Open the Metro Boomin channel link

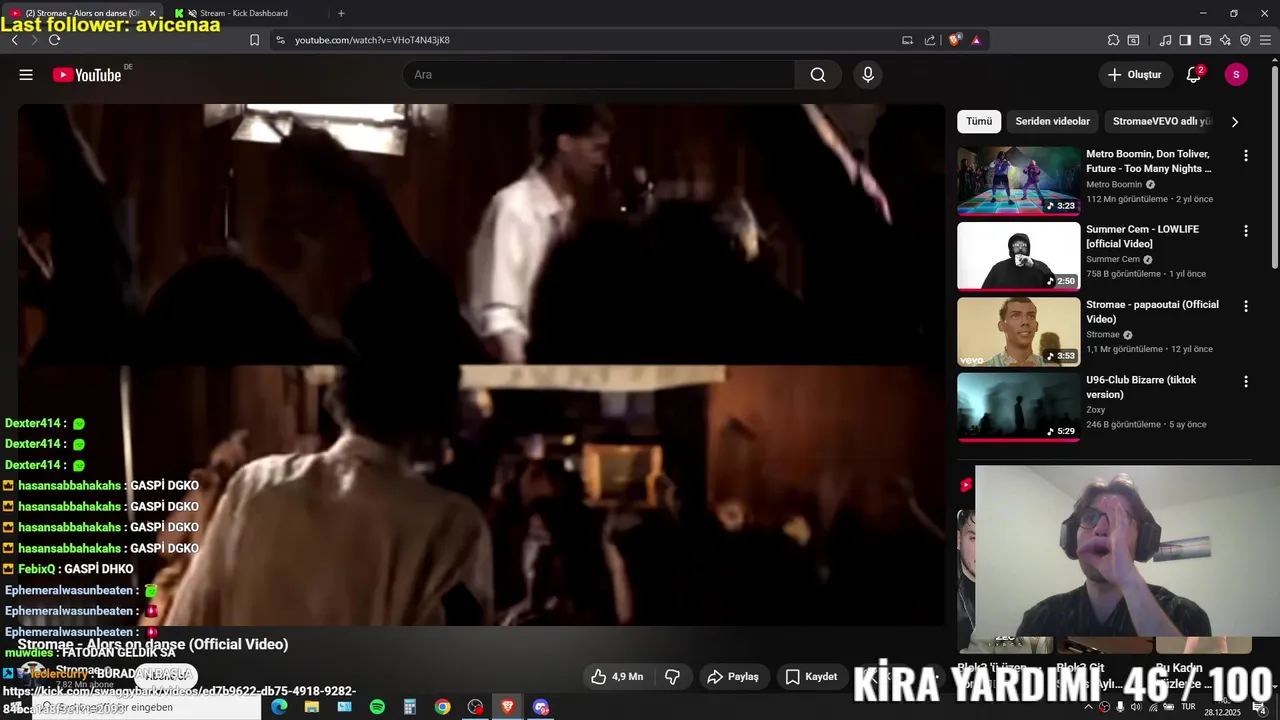tap(1114, 184)
